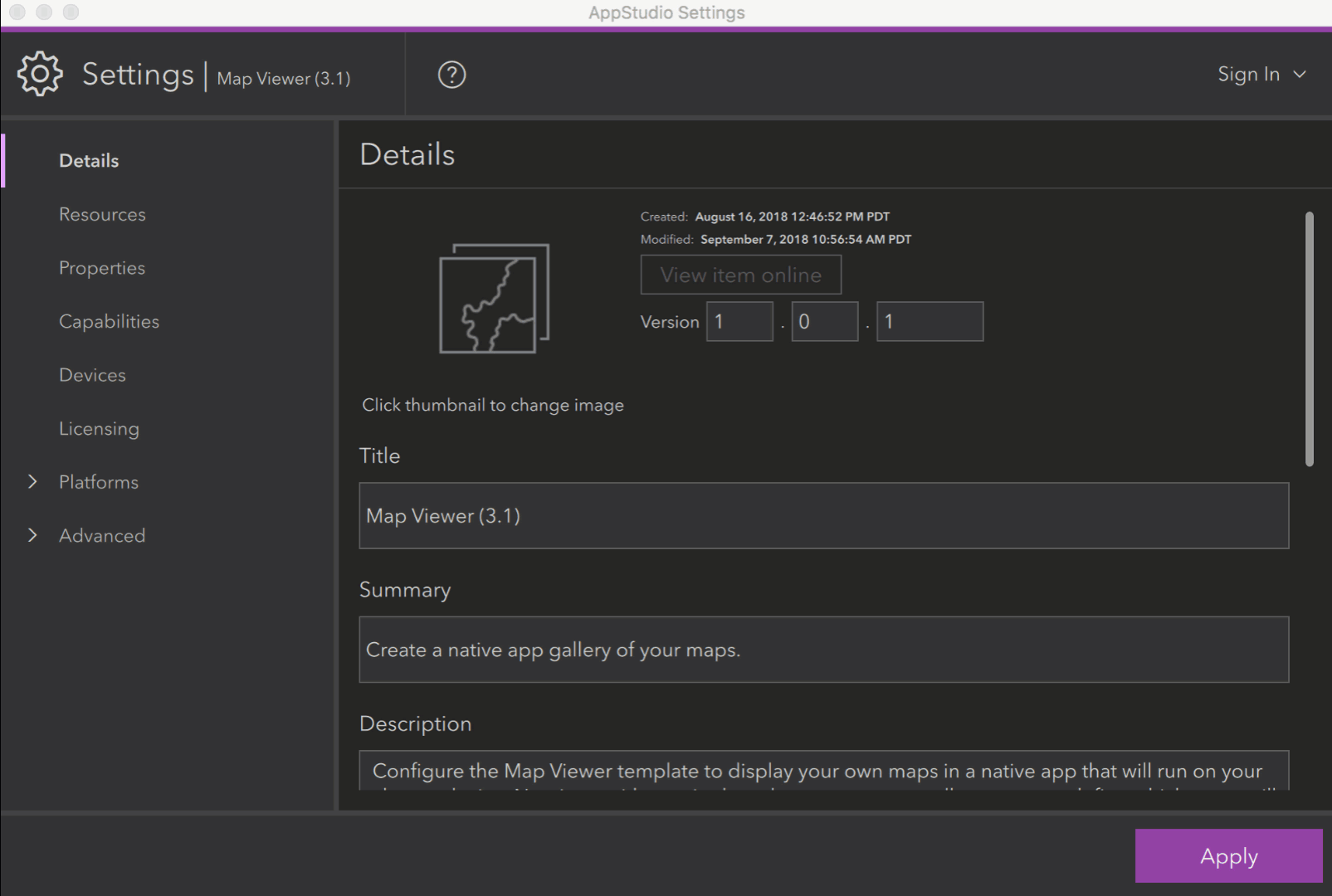The image size is (1332, 896).
Task: Open the Devices settings tab
Action: point(92,375)
